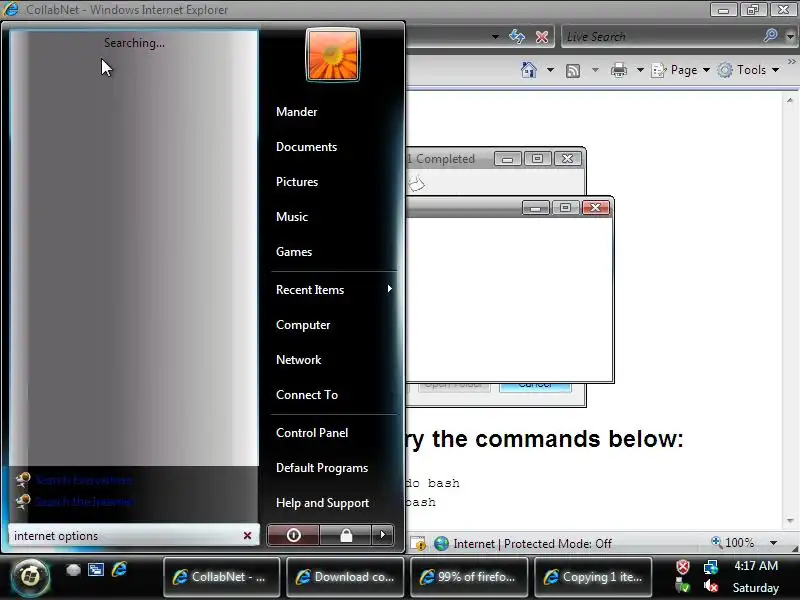Open Music from Start menu
This screenshot has height=600, width=800.
[x=292, y=217]
